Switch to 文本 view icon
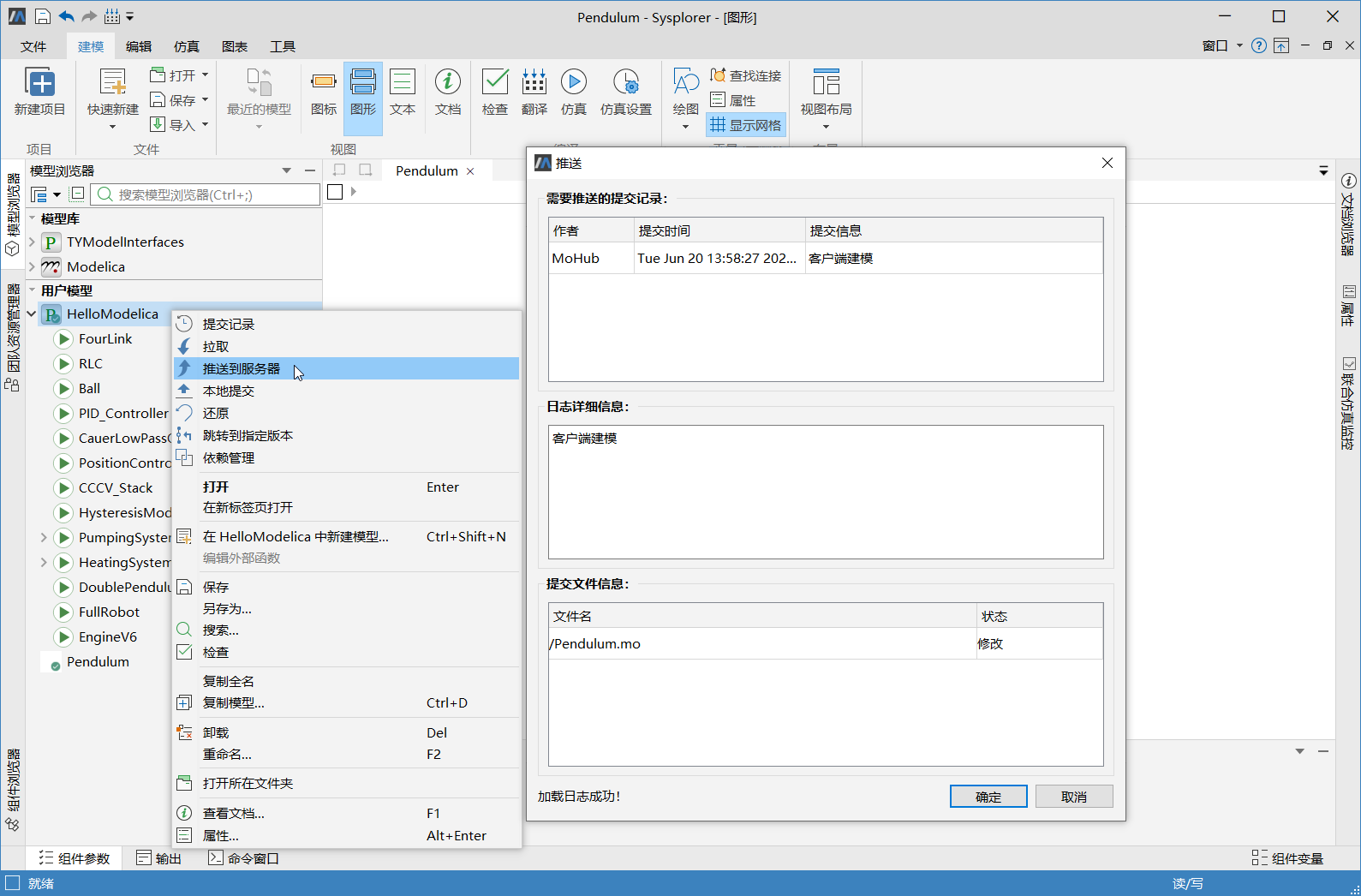 (403, 81)
